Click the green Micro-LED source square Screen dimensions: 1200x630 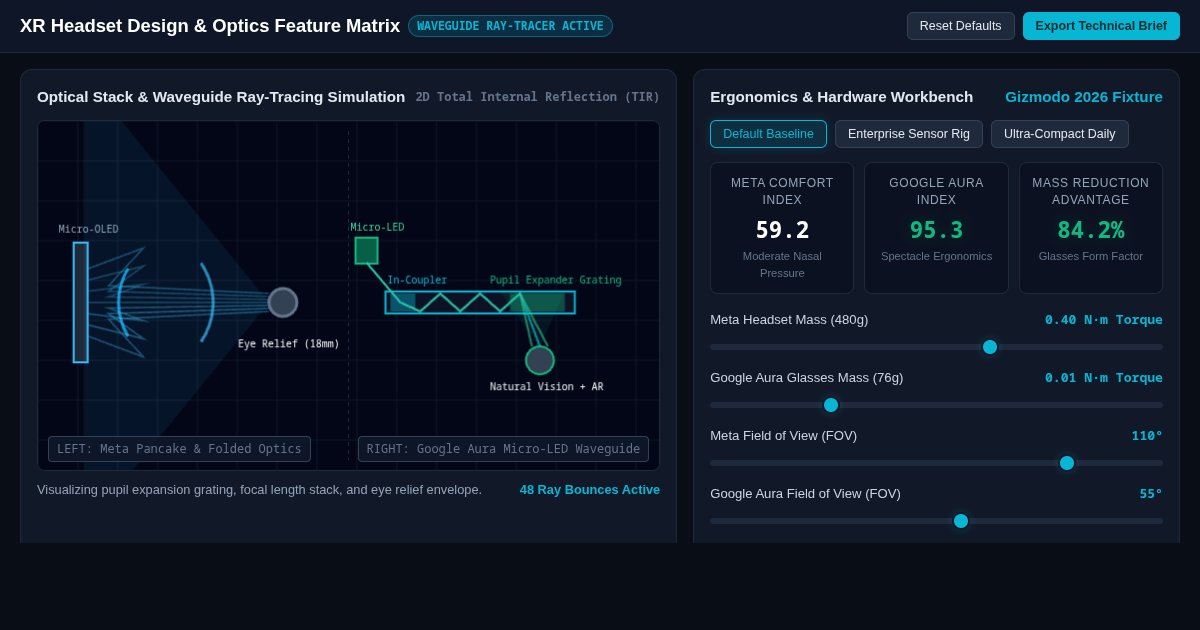point(366,250)
